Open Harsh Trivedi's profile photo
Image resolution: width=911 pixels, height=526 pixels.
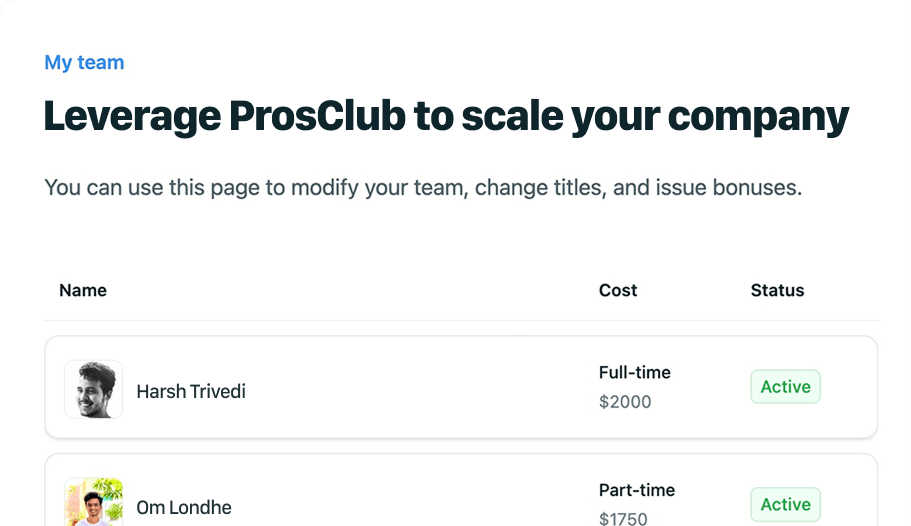click(x=94, y=389)
